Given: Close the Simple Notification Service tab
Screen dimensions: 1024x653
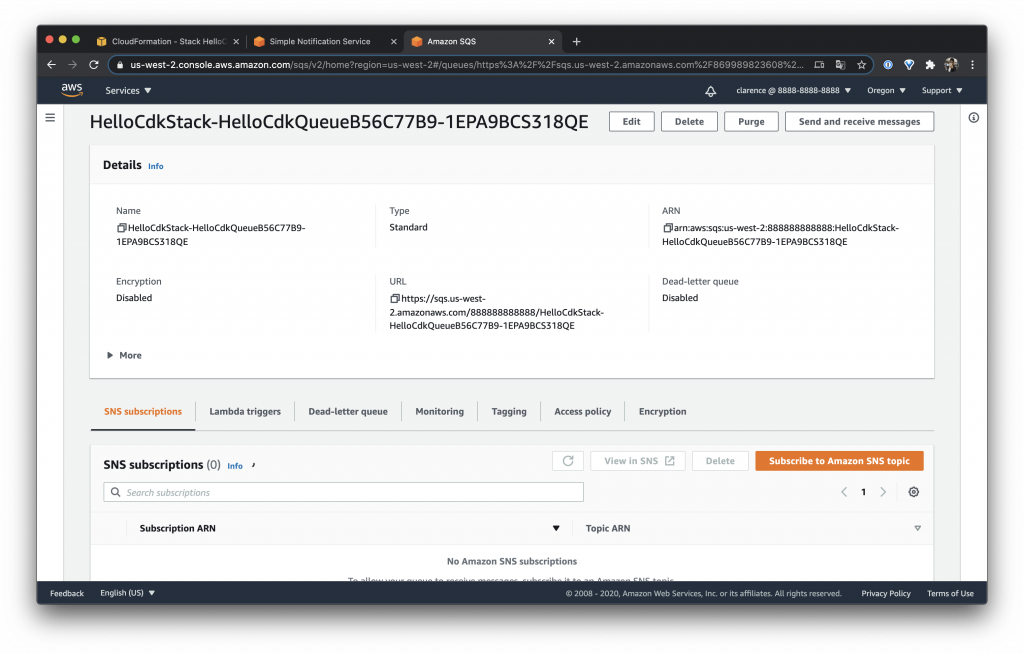Looking at the screenshot, I should point(393,41).
